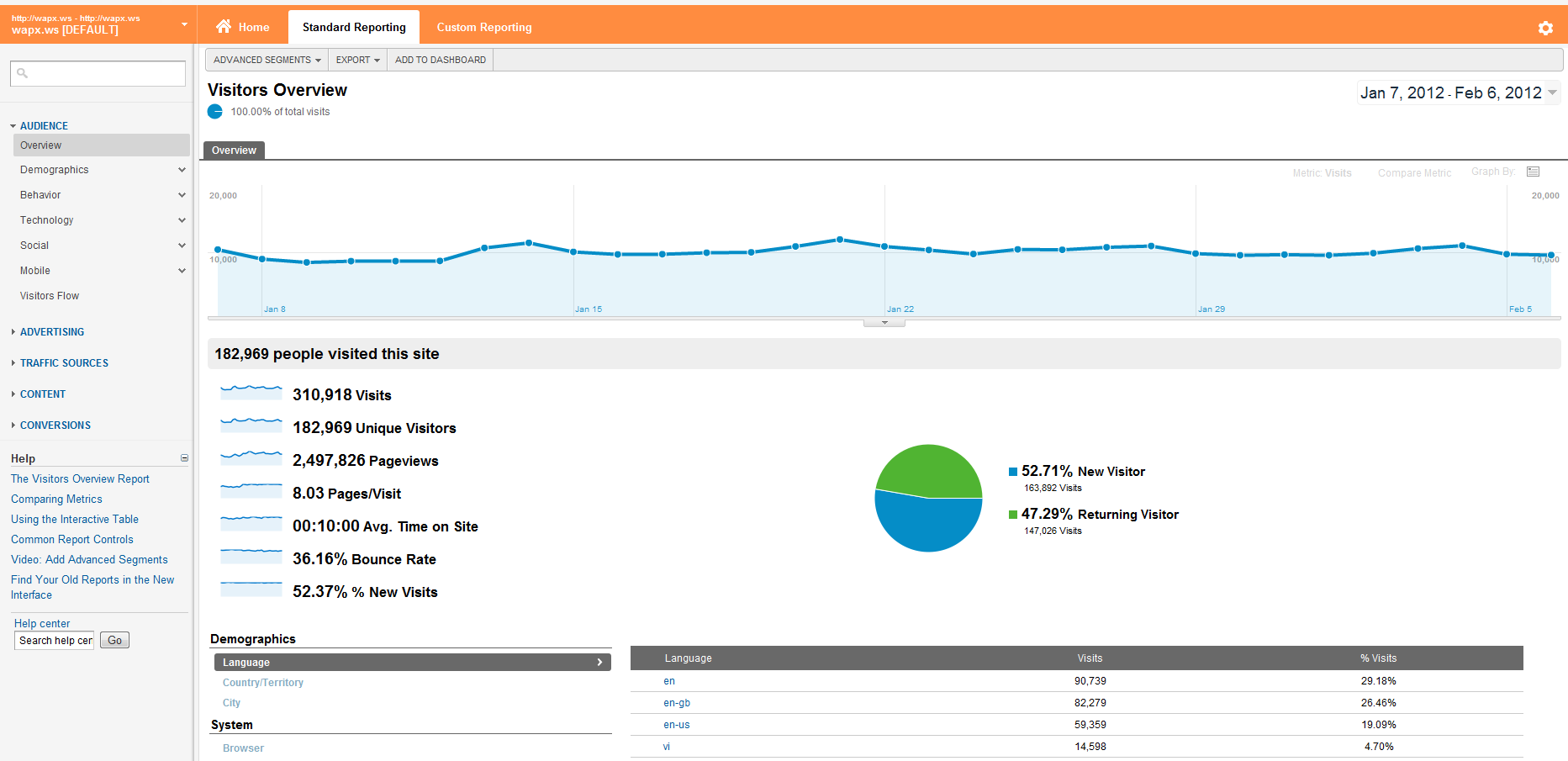Click the Graph By chart icon

coord(1533,172)
